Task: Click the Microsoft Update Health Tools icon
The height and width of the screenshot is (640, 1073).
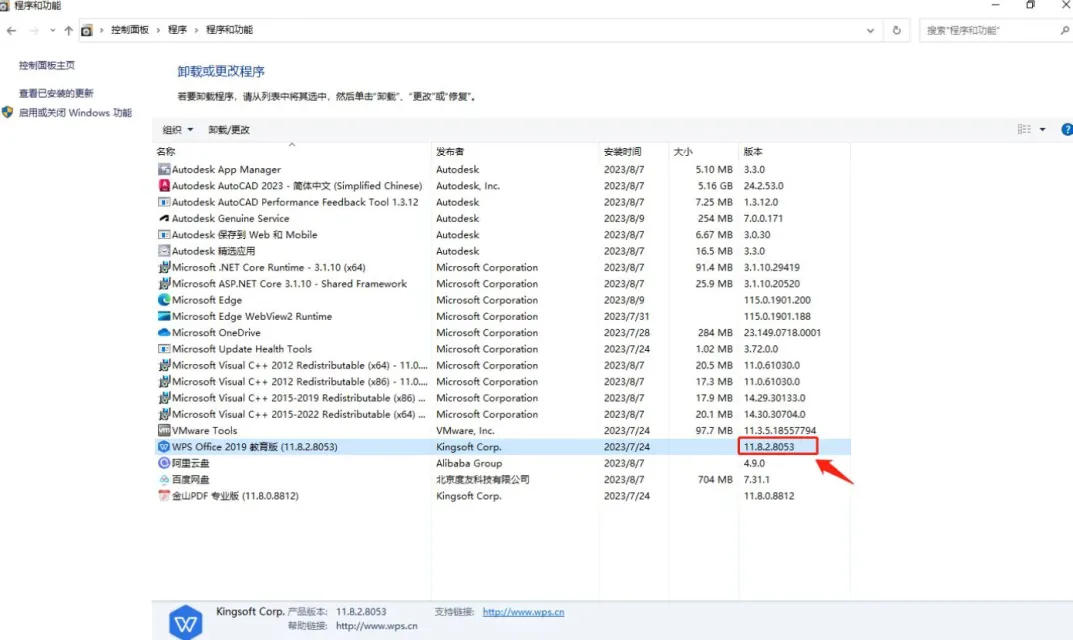Action: (x=164, y=349)
